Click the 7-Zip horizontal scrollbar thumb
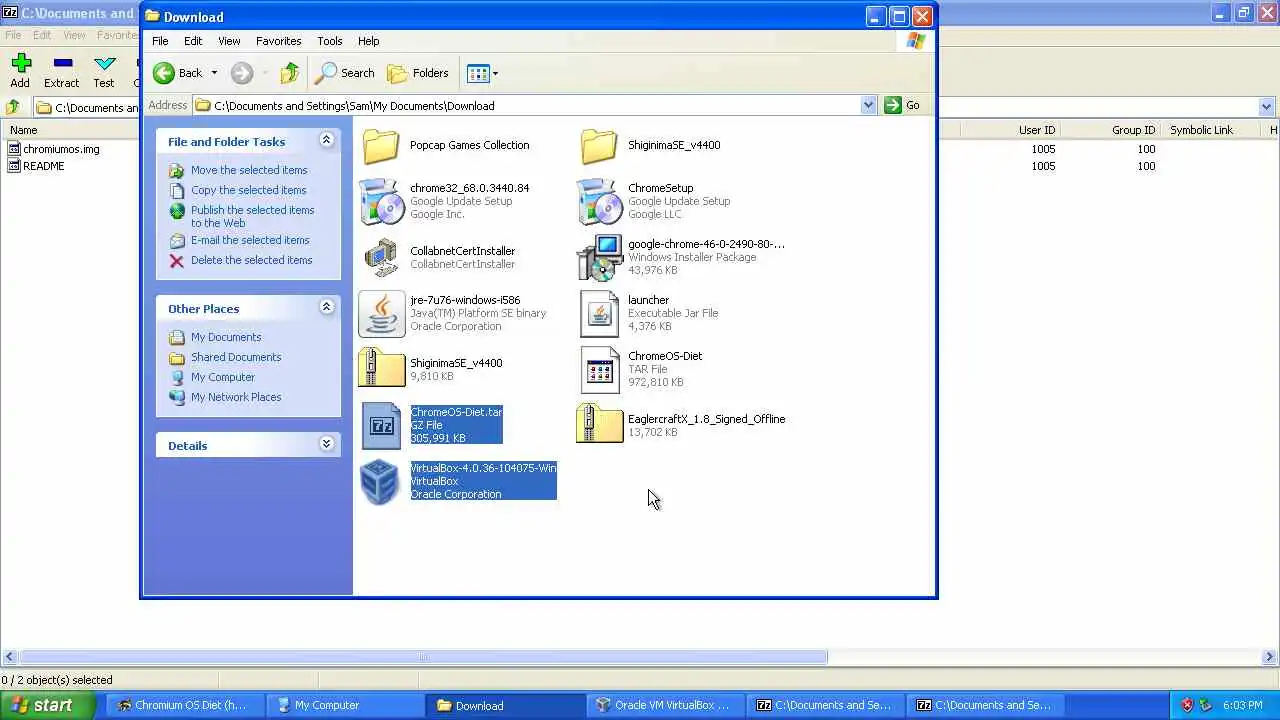This screenshot has height=720, width=1280. click(423, 657)
